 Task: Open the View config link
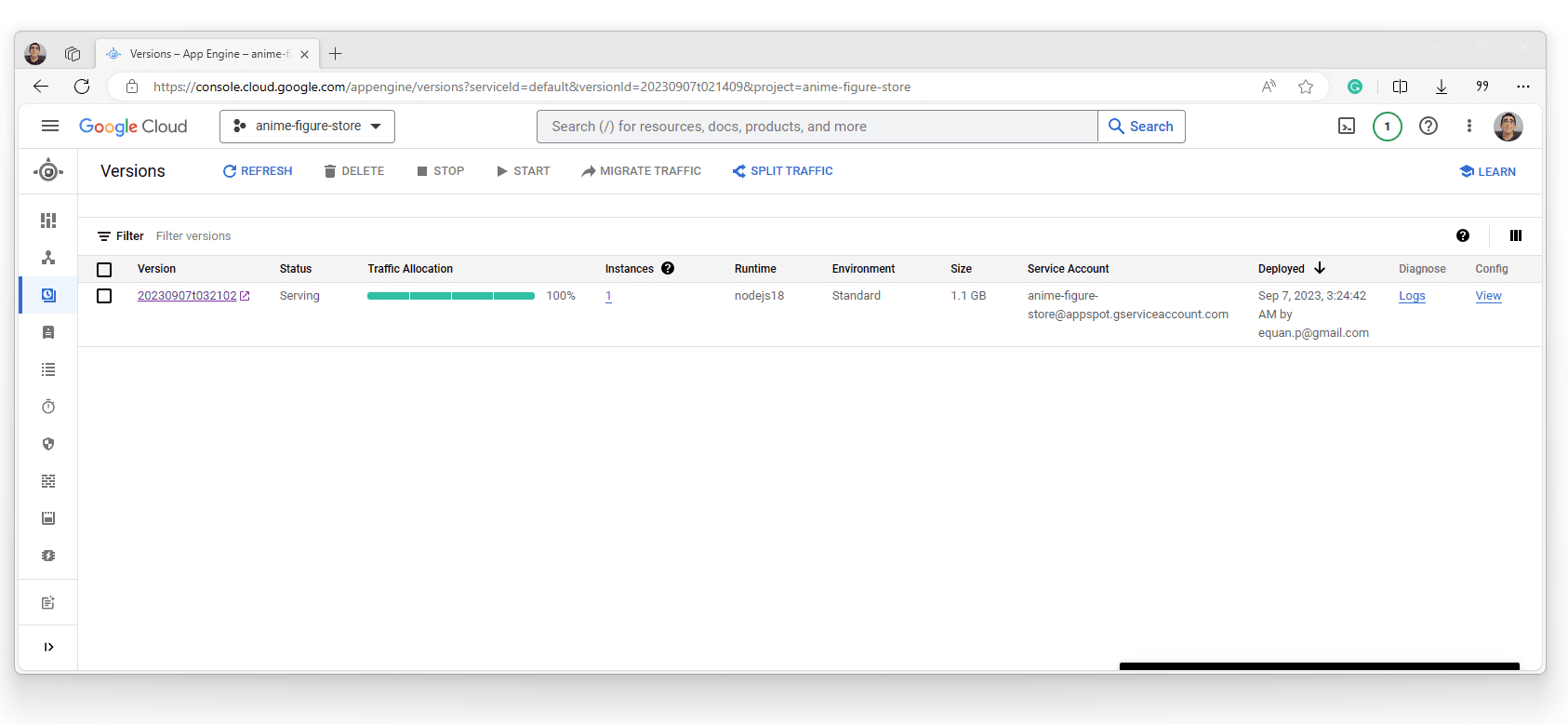[1488, 296]
